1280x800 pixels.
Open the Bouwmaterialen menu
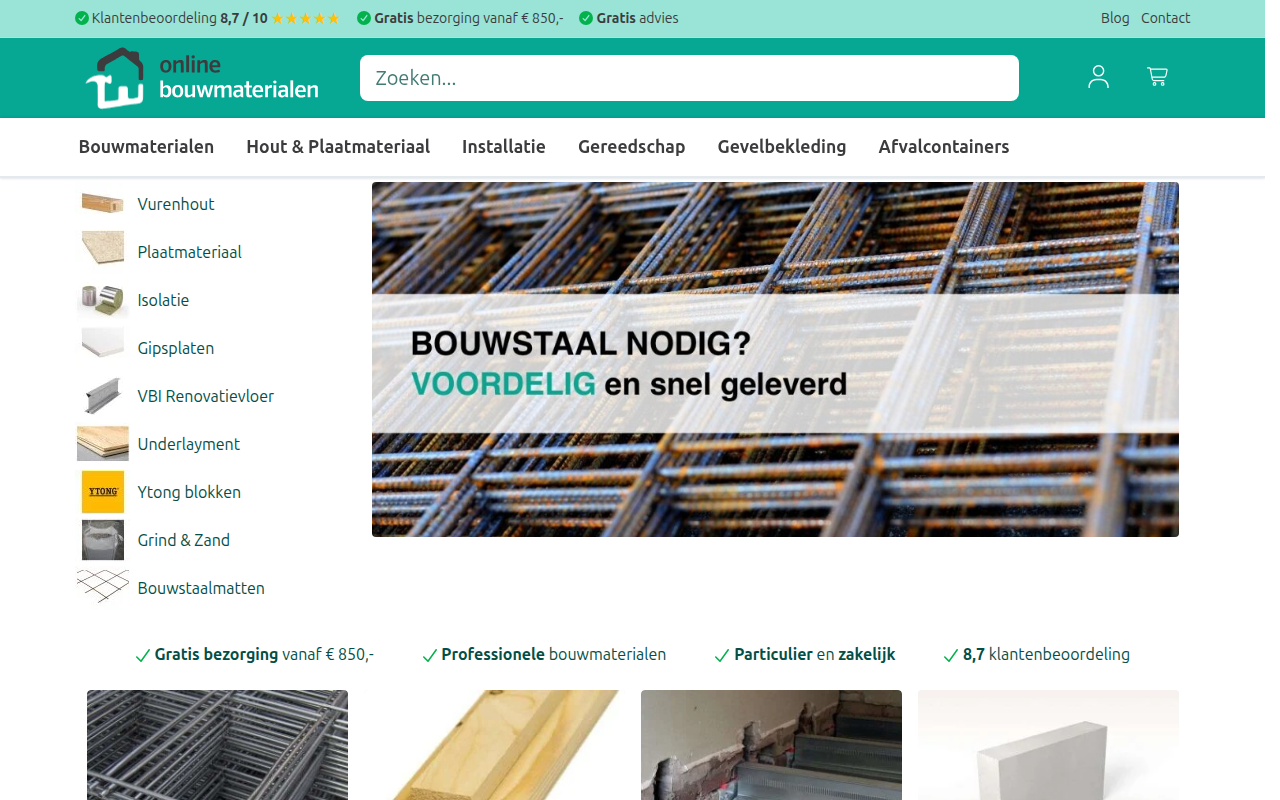tap(146, 147)
